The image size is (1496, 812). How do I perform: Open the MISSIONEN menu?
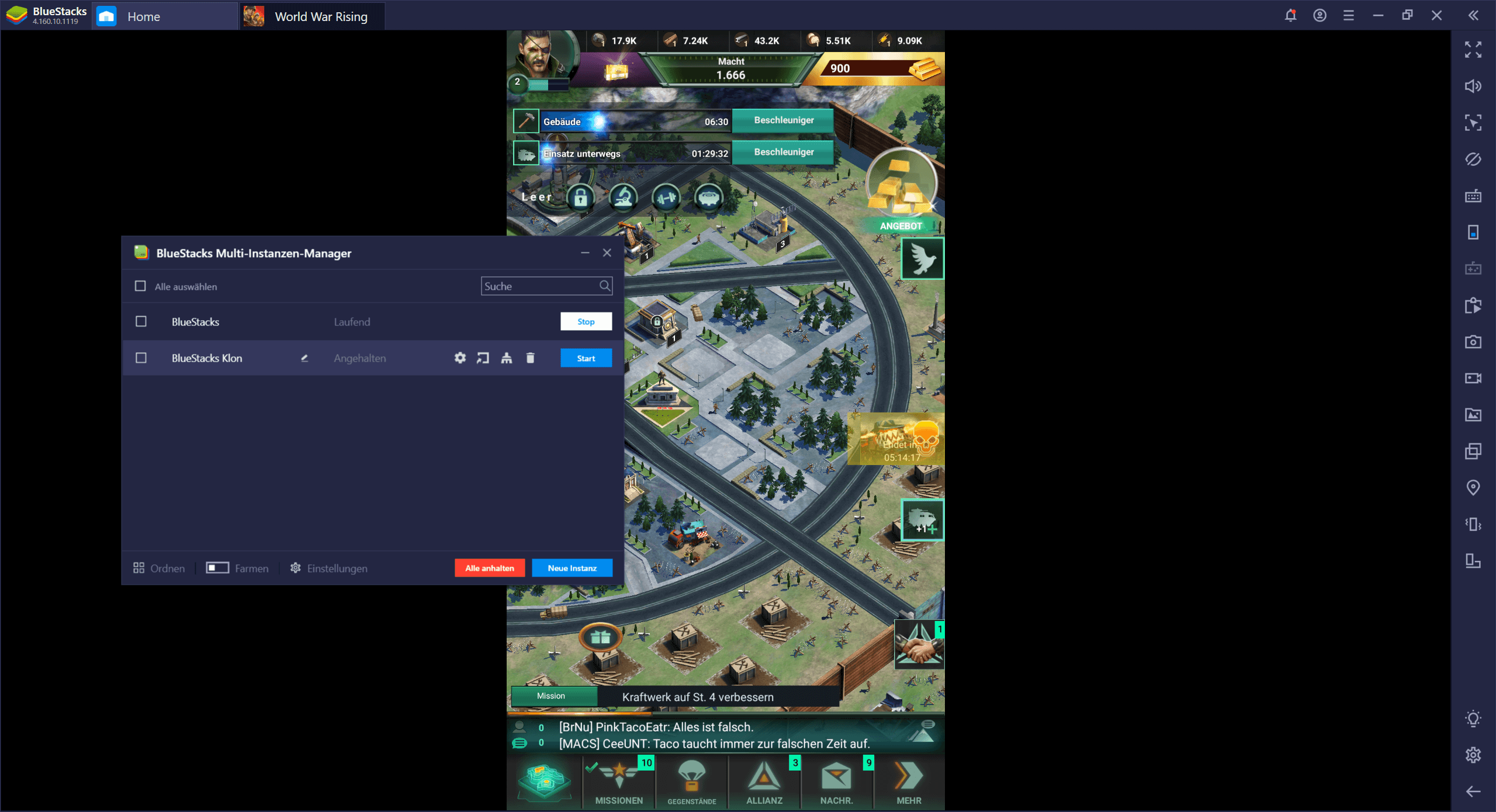coord(619,783)
